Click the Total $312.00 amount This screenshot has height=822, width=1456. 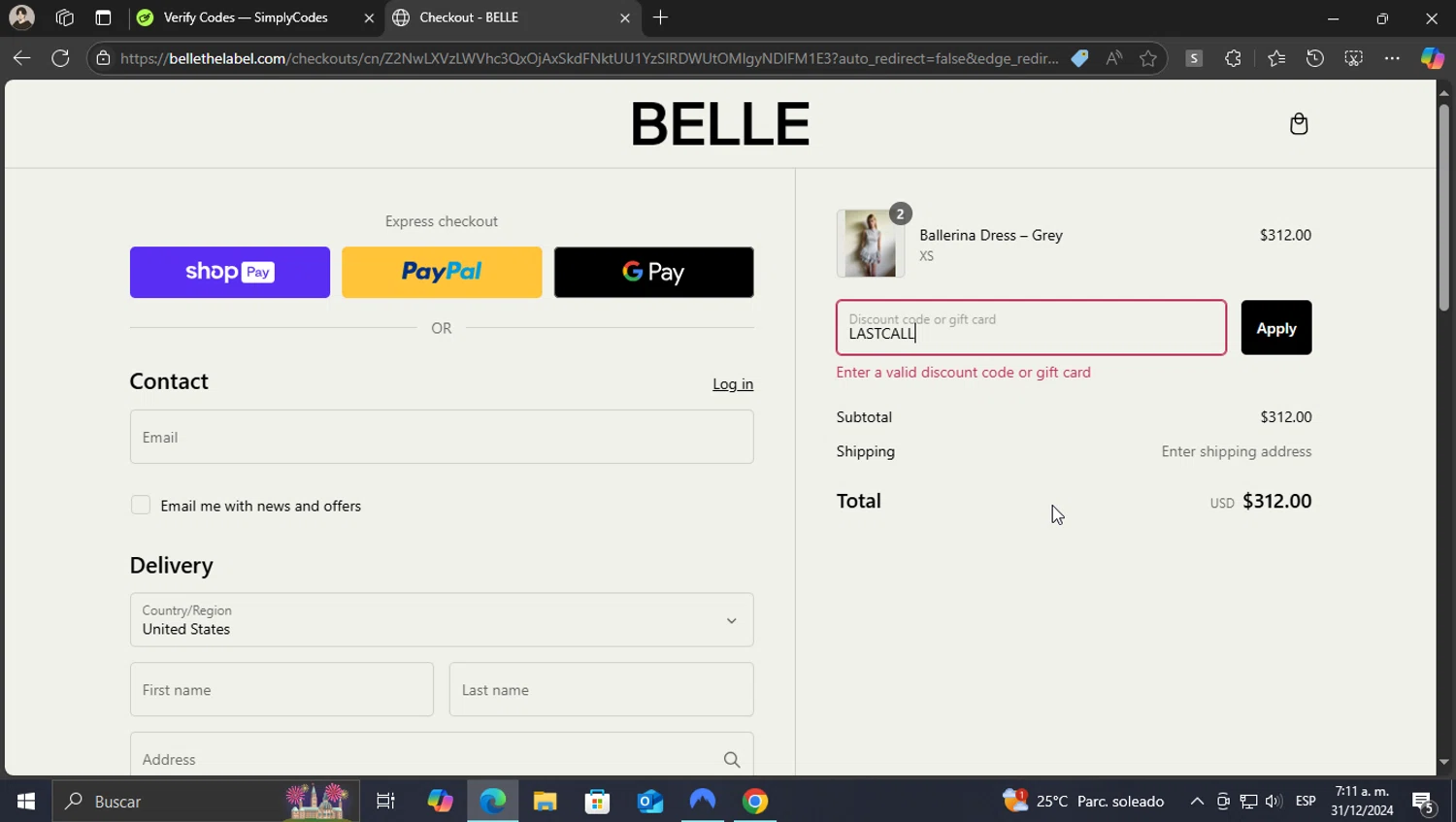(1276, 501)
